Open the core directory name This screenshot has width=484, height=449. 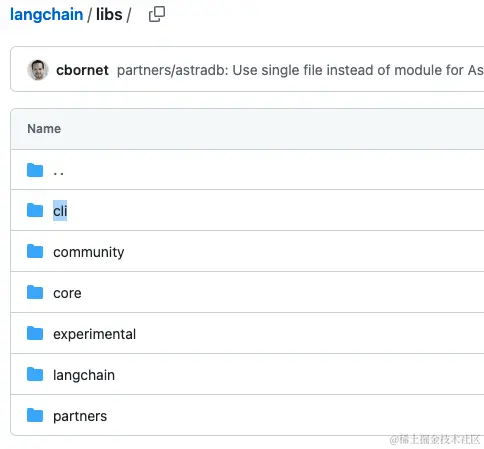(x=67, y=293)
